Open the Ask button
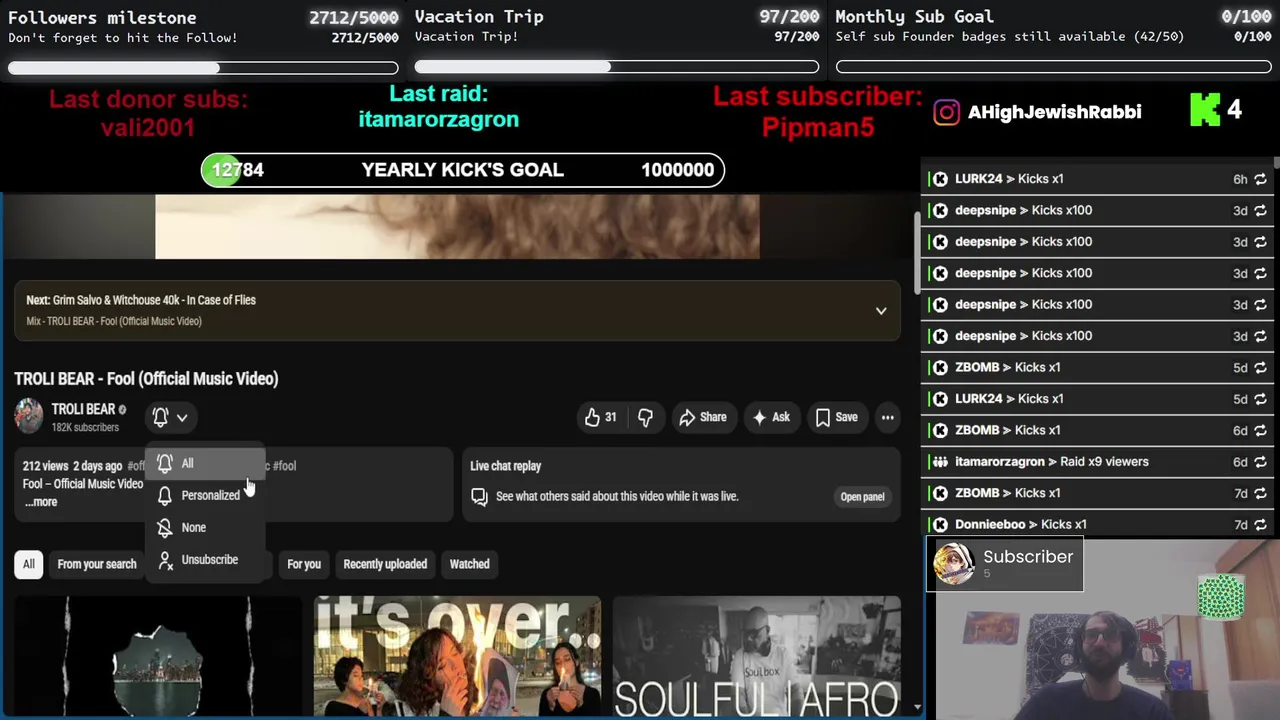 pos(771,417)
